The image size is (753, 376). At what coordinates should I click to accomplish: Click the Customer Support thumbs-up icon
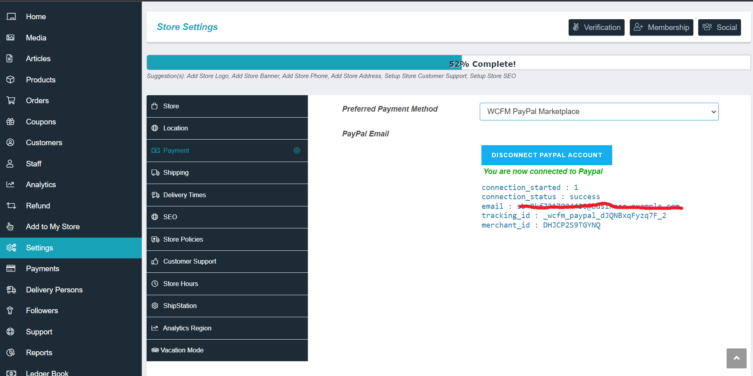point(155,262)
